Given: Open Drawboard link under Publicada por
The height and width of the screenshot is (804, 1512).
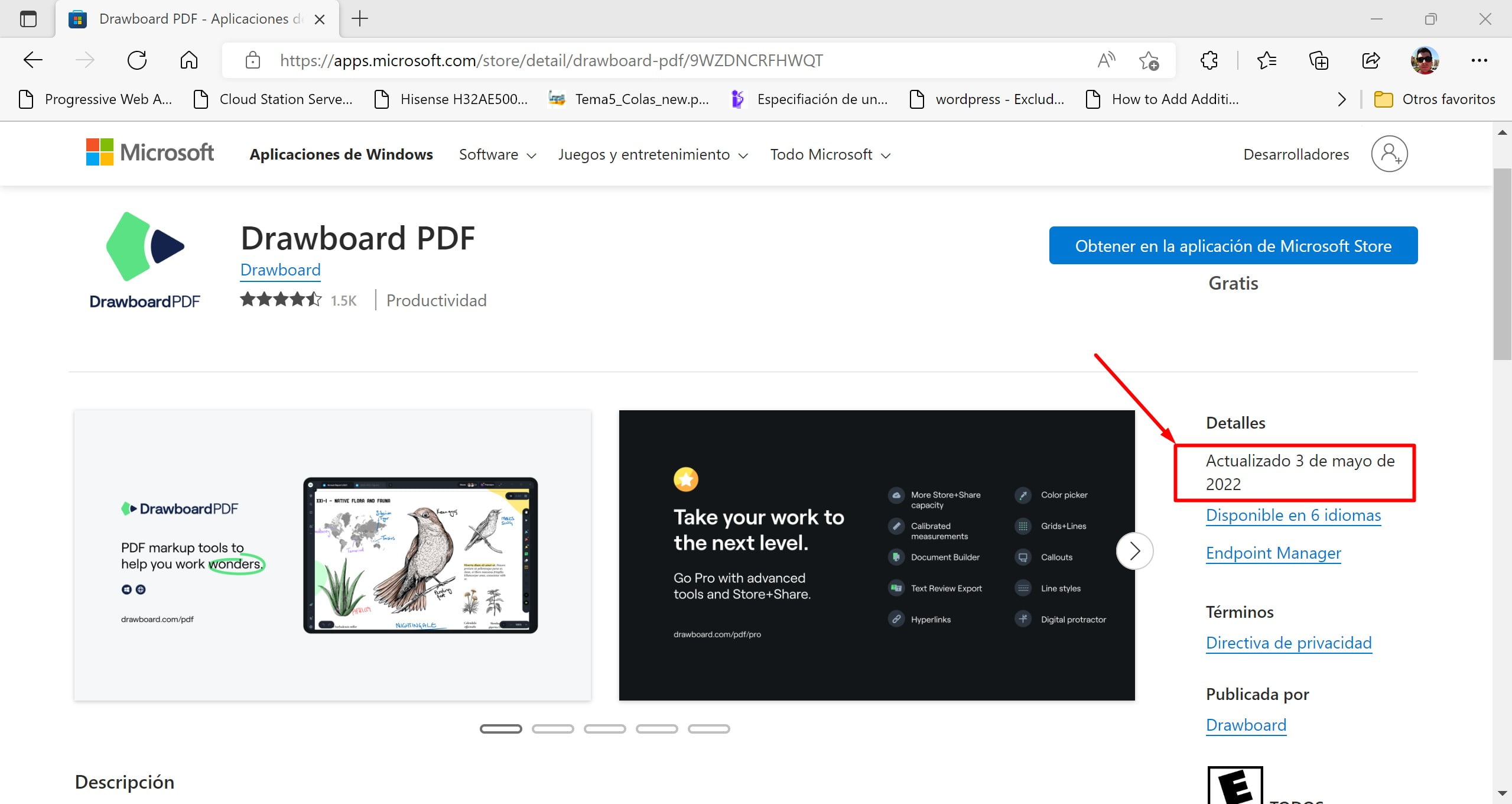Looking at the screenshot, I should click(x=1246, y=725).
